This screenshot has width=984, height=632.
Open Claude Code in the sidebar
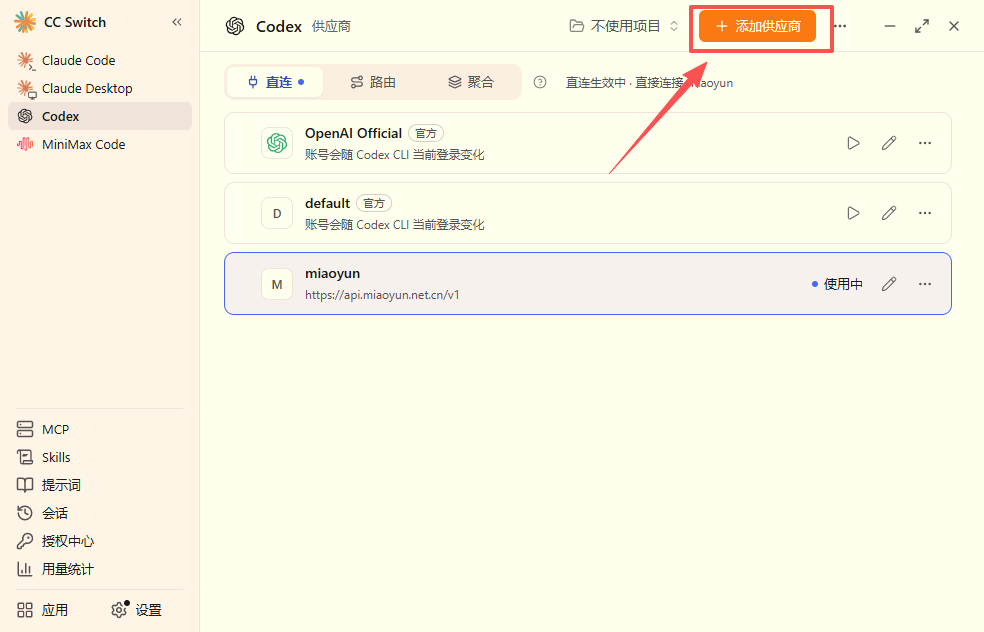point(100,60)
